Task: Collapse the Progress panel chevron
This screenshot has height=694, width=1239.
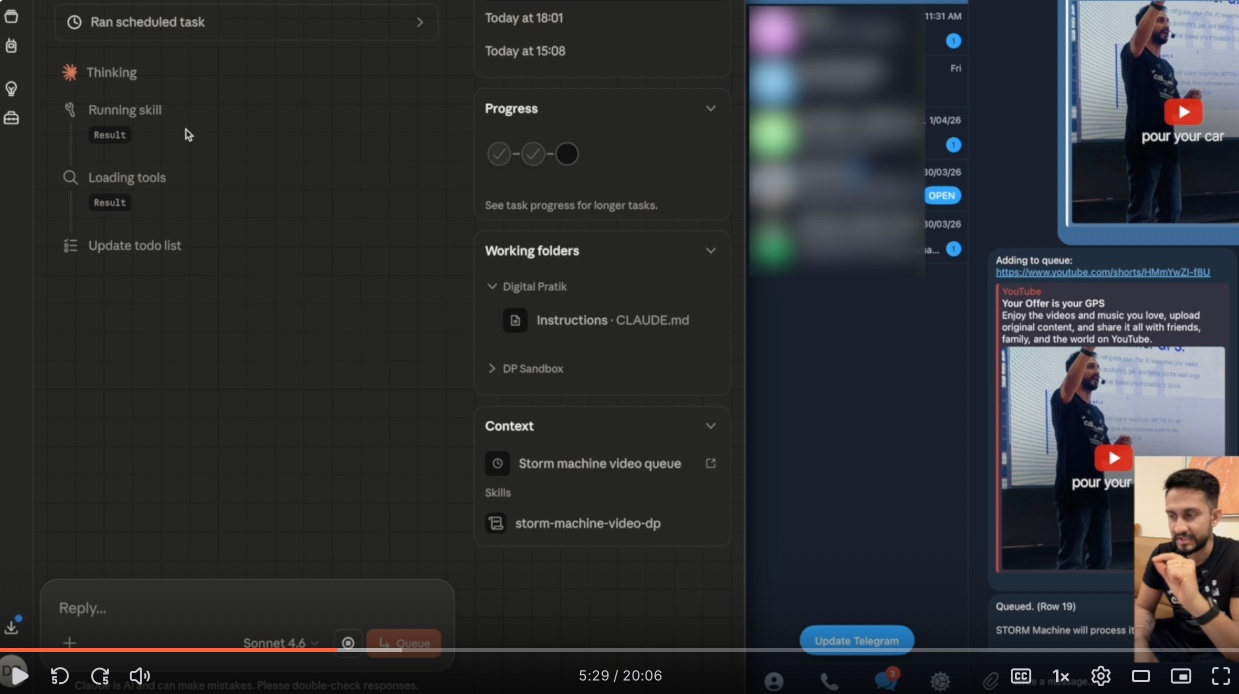Action: coord(711,109)
